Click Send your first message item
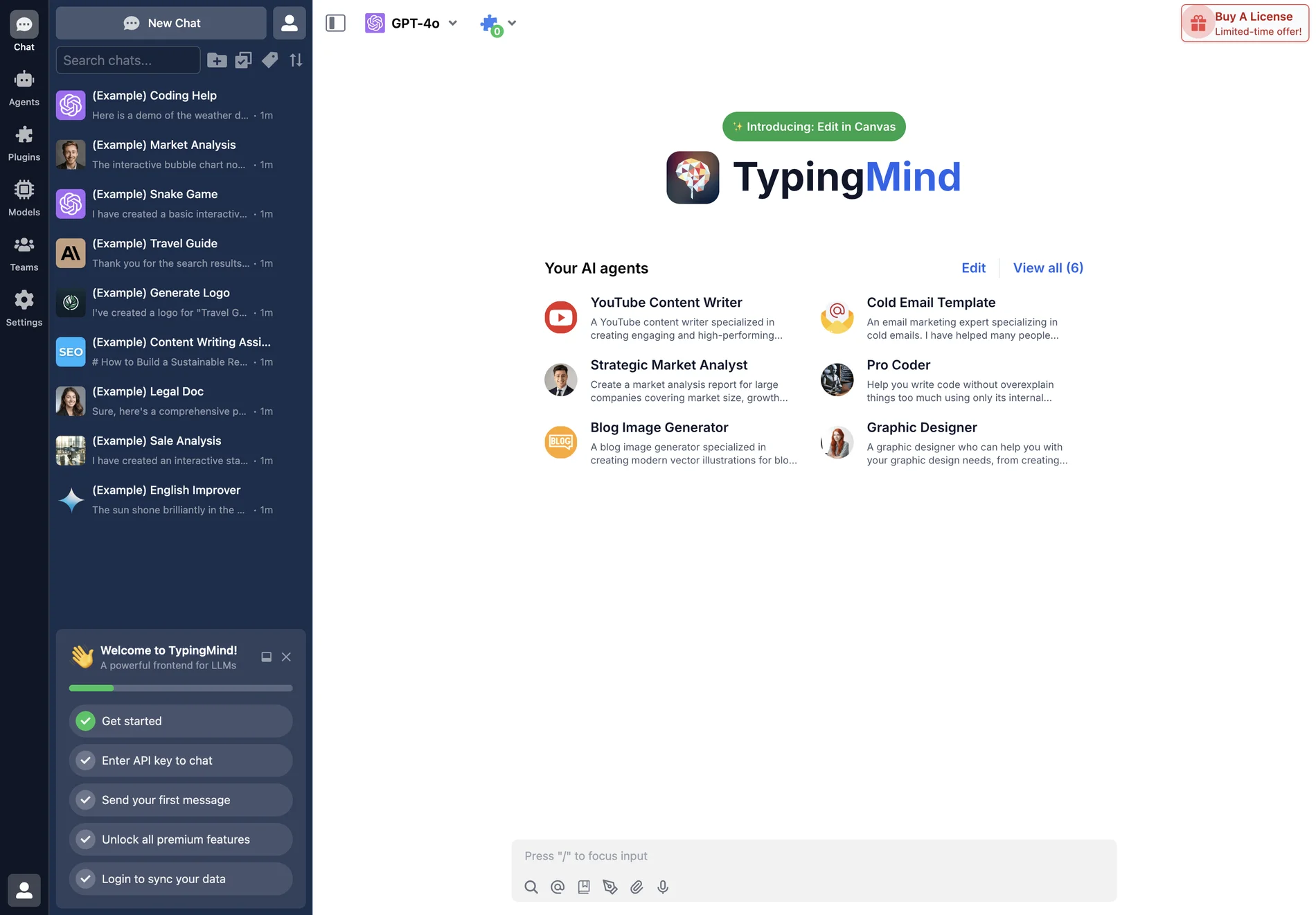Screen dimensions: 1316x915 coord(181,800)
